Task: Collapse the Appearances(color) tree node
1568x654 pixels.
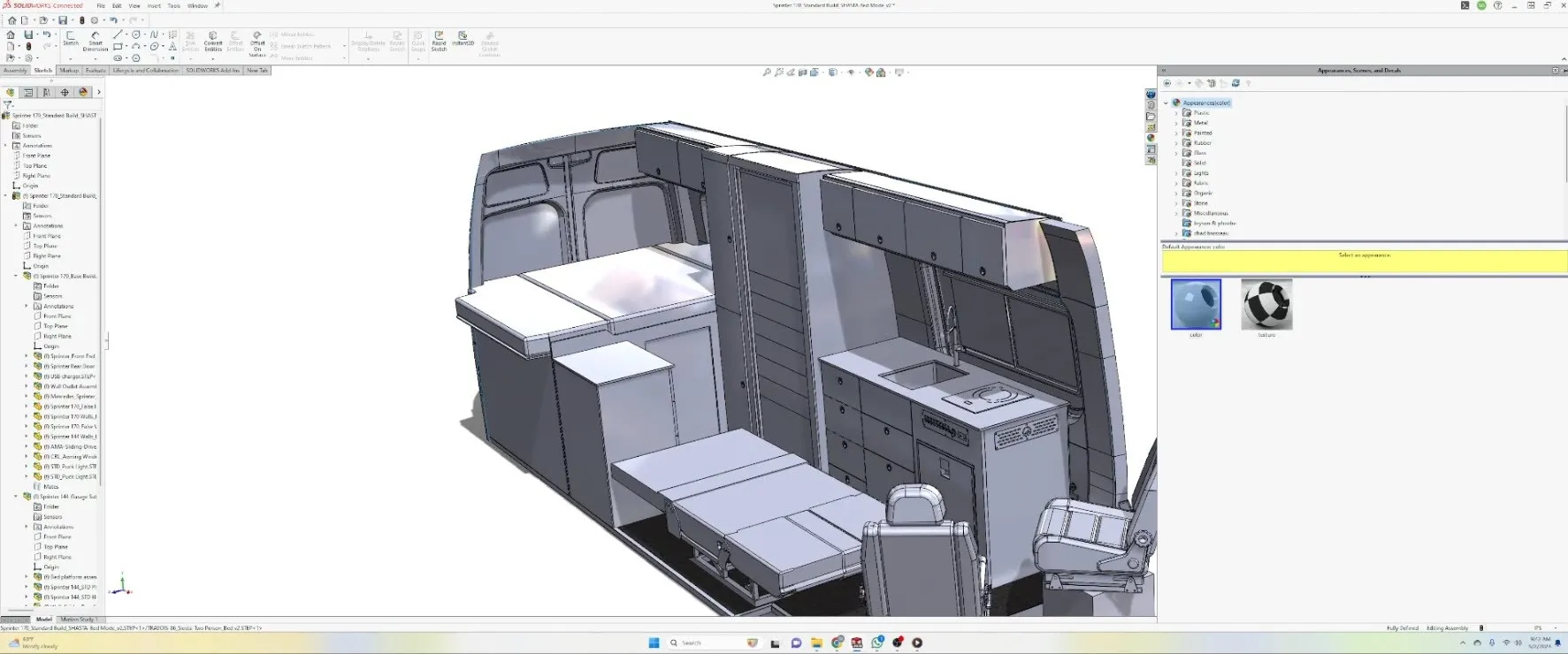Action: [x=1166, y=103]
